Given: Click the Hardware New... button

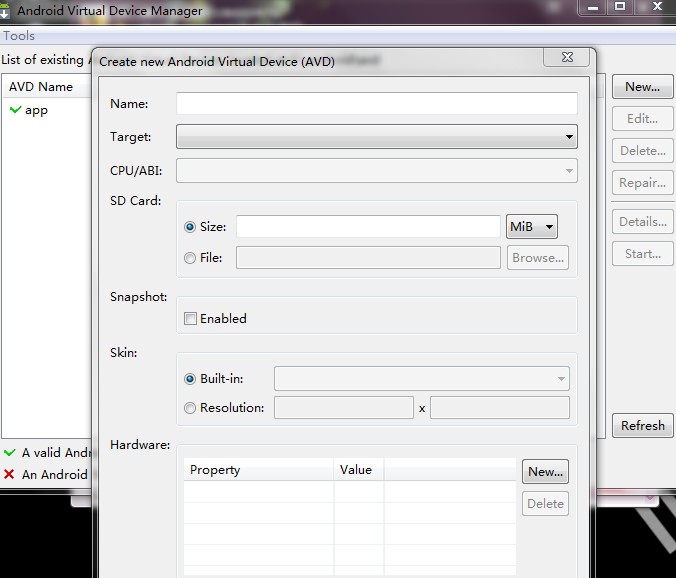Looking at the screenshot, I should [545, 472].
